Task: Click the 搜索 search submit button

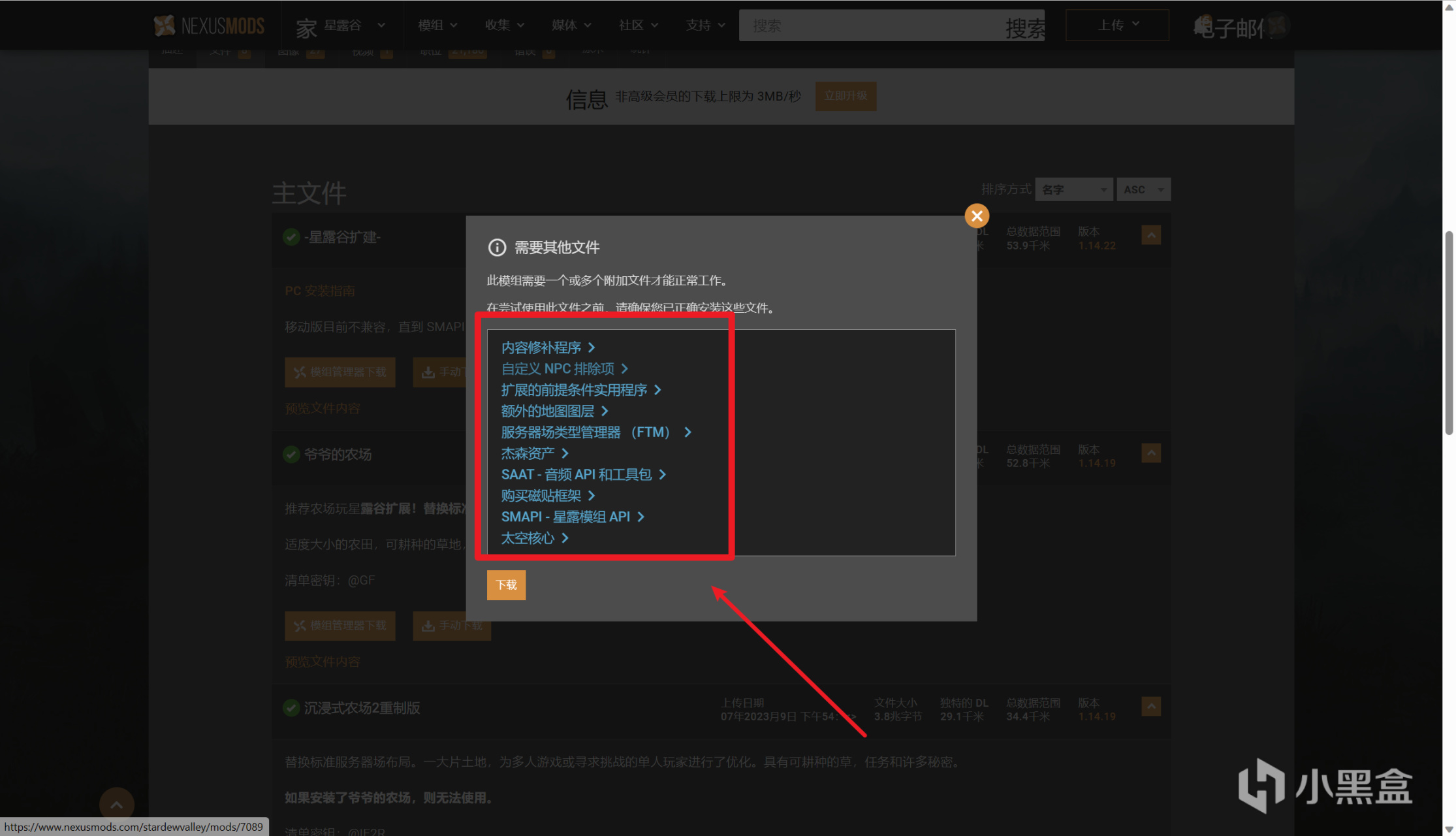Action: (1024, 27)
